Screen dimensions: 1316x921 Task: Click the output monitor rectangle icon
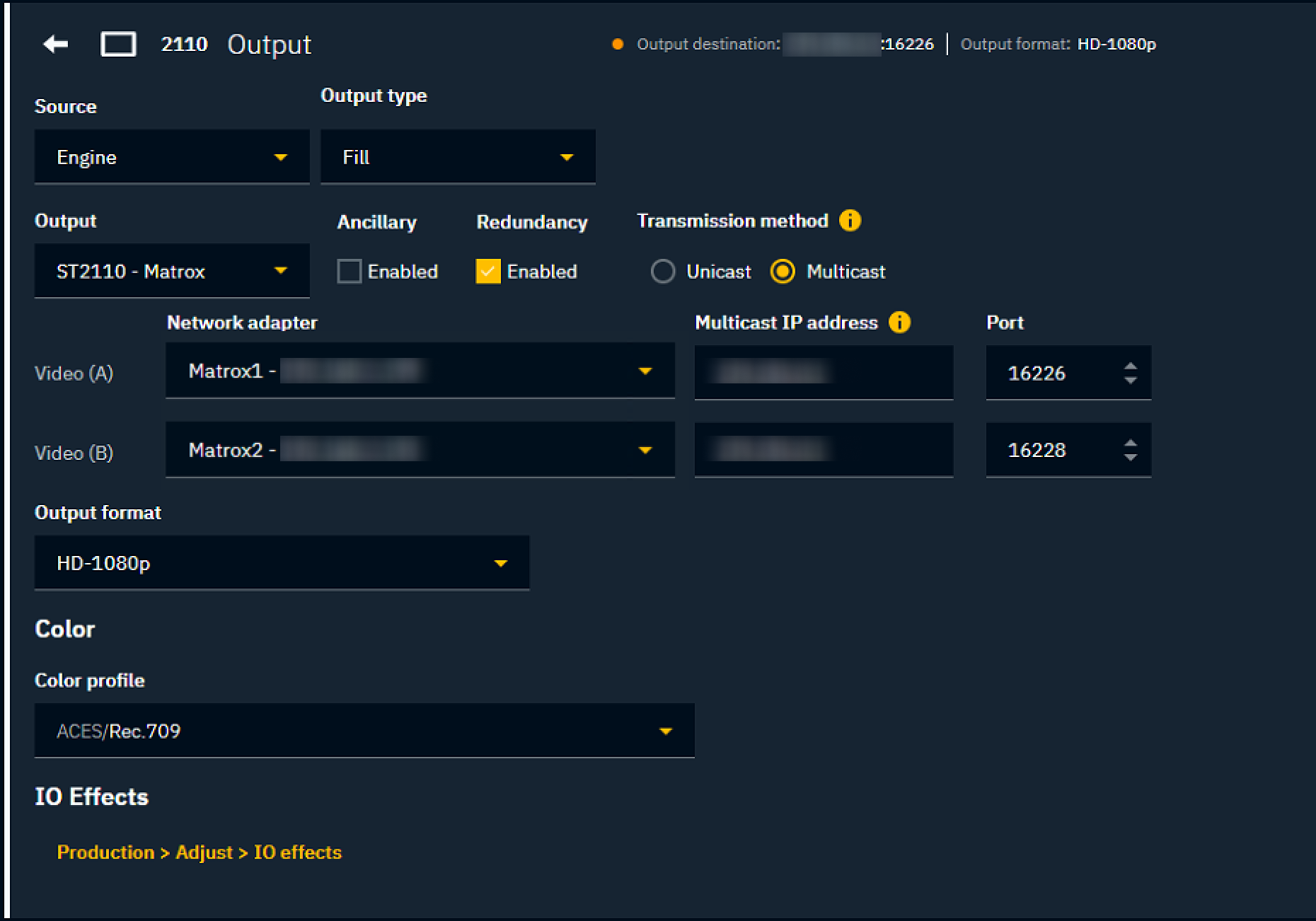coord(118,45)
